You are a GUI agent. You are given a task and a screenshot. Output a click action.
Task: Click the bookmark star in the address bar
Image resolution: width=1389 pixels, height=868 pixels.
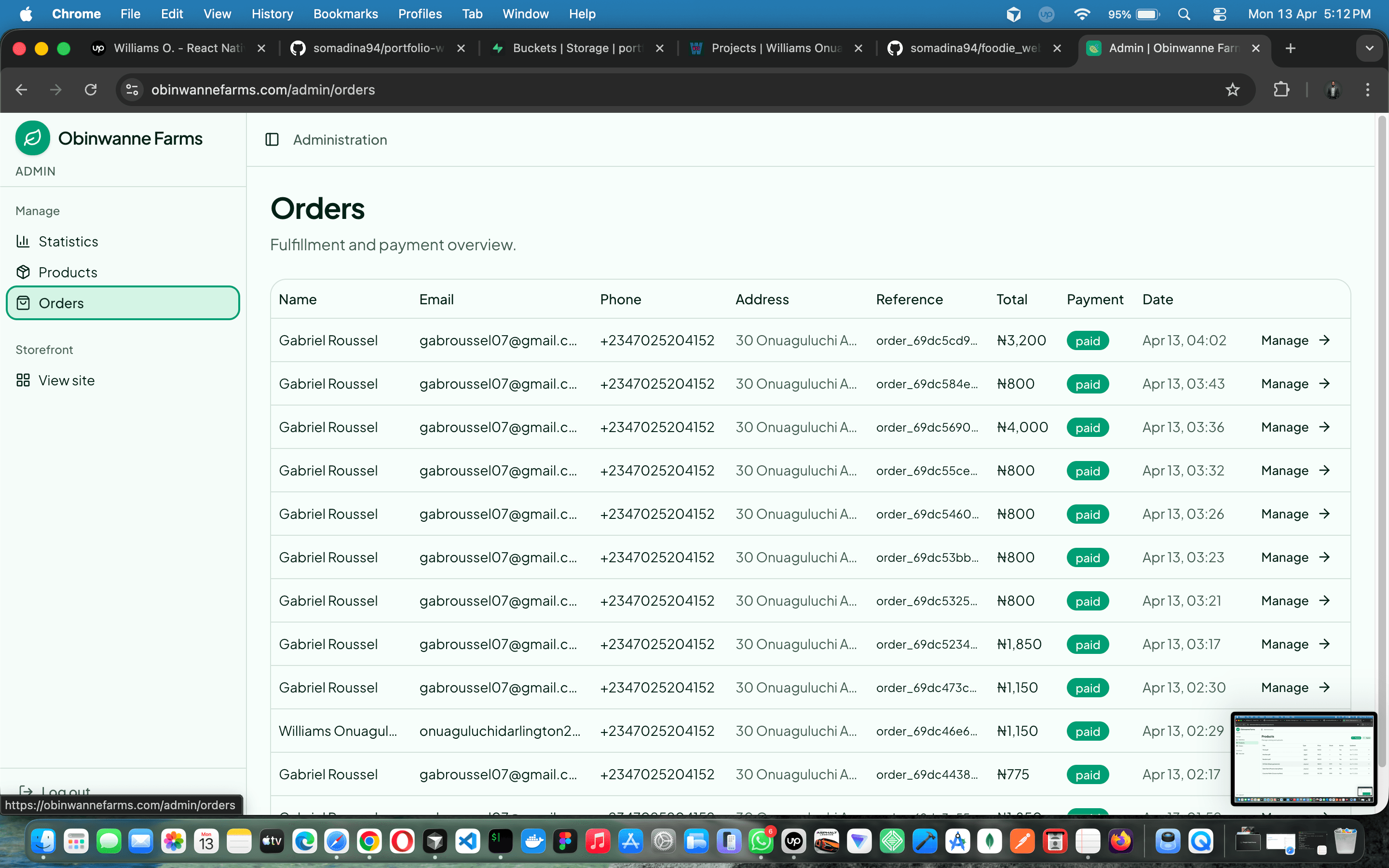point(1233,90)
